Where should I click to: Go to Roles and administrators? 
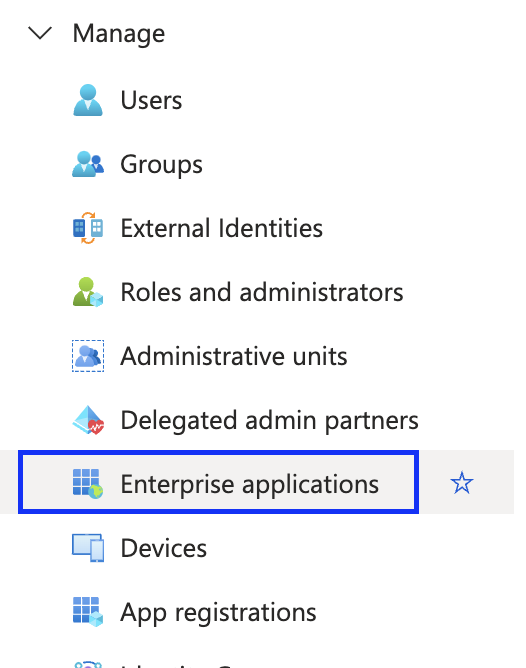click(262, 292)
